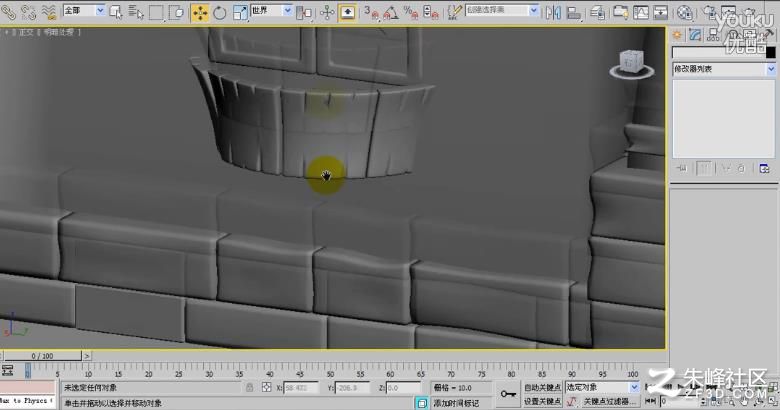This screenshot has height=410, width=780.
Task: Click the ViewCube in viewport
Action: [x=632, y=64]
